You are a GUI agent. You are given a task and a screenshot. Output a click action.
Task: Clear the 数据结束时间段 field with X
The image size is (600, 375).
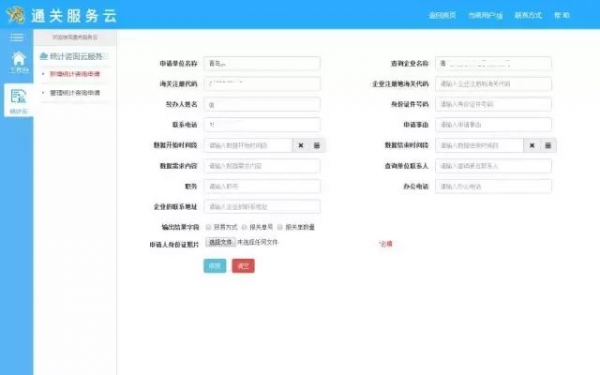(x=532, y=145)
